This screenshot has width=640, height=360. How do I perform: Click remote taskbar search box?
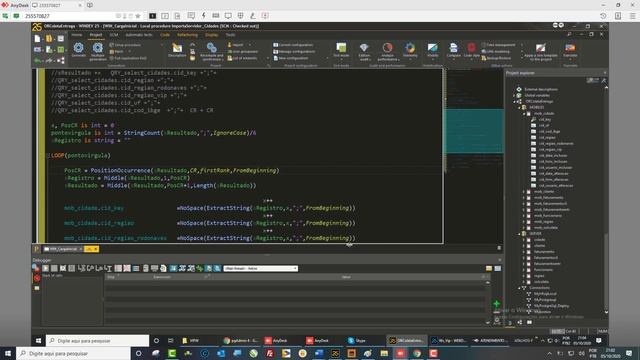pos(98,340)
